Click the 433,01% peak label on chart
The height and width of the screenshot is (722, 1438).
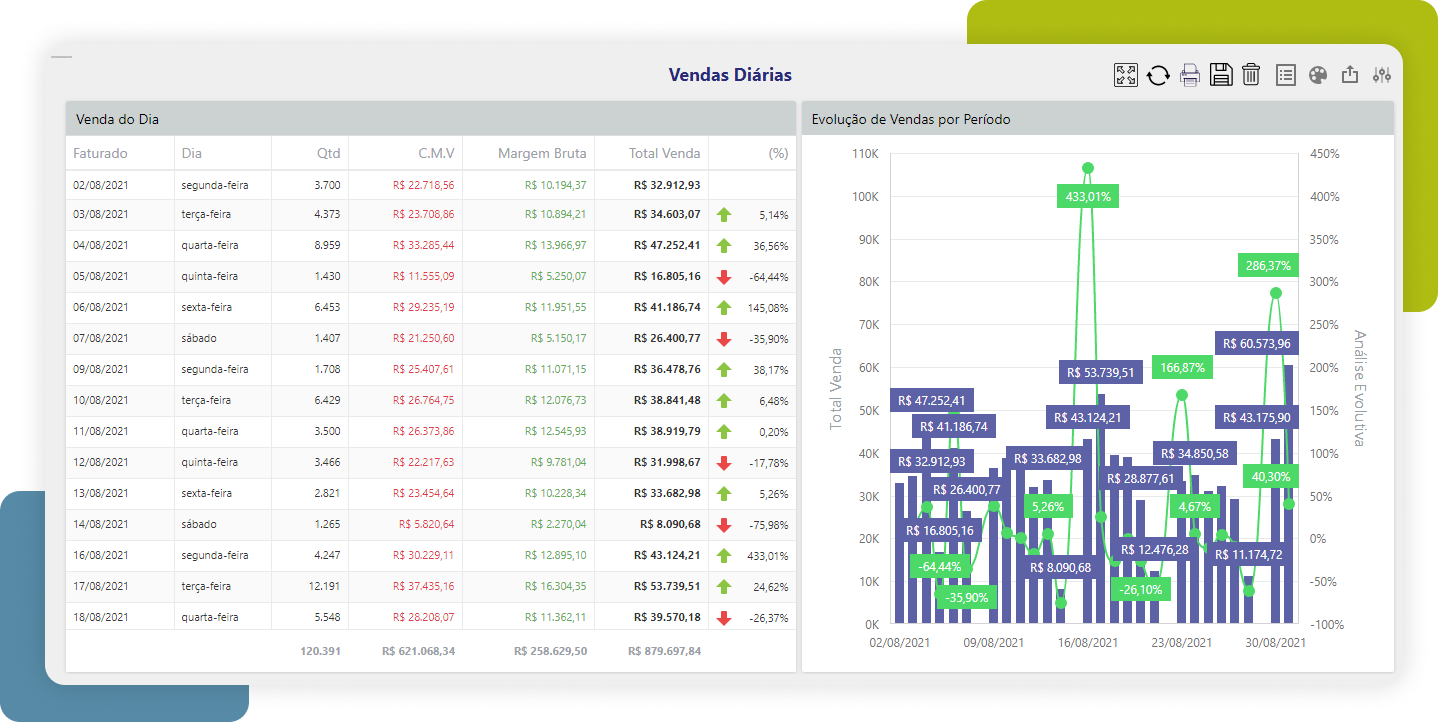pos(1088,197)
